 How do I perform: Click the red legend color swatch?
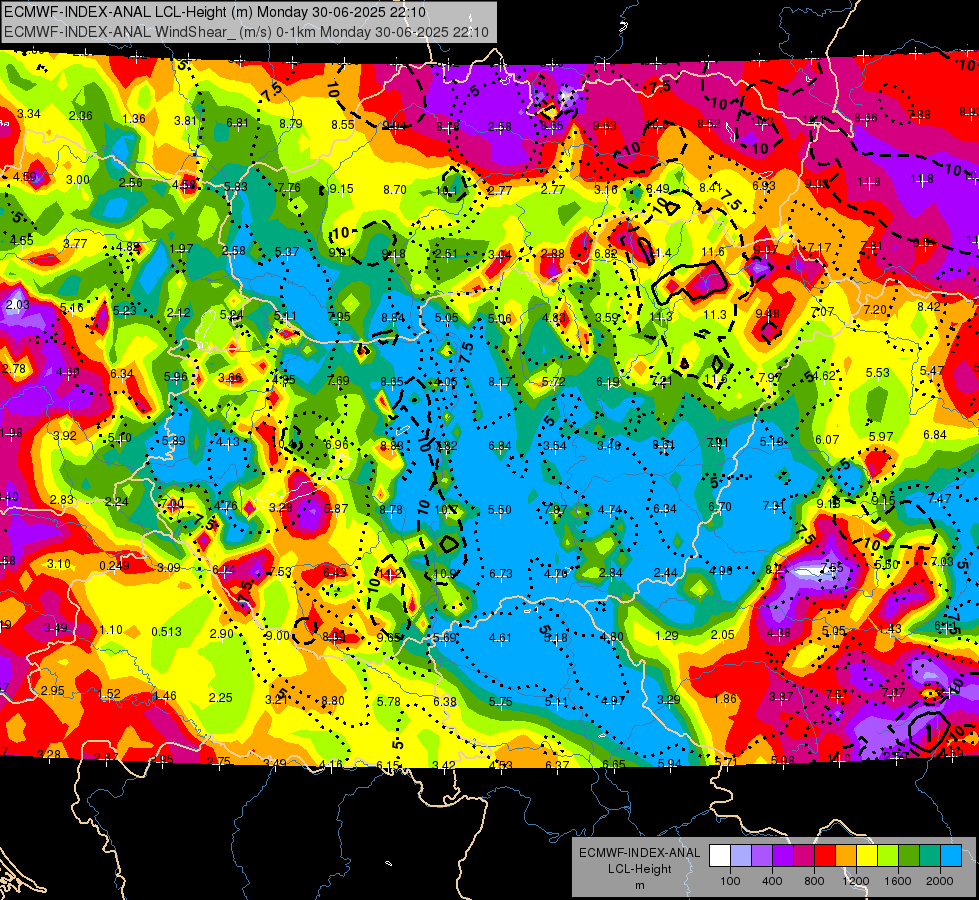[x=825, y=856]
